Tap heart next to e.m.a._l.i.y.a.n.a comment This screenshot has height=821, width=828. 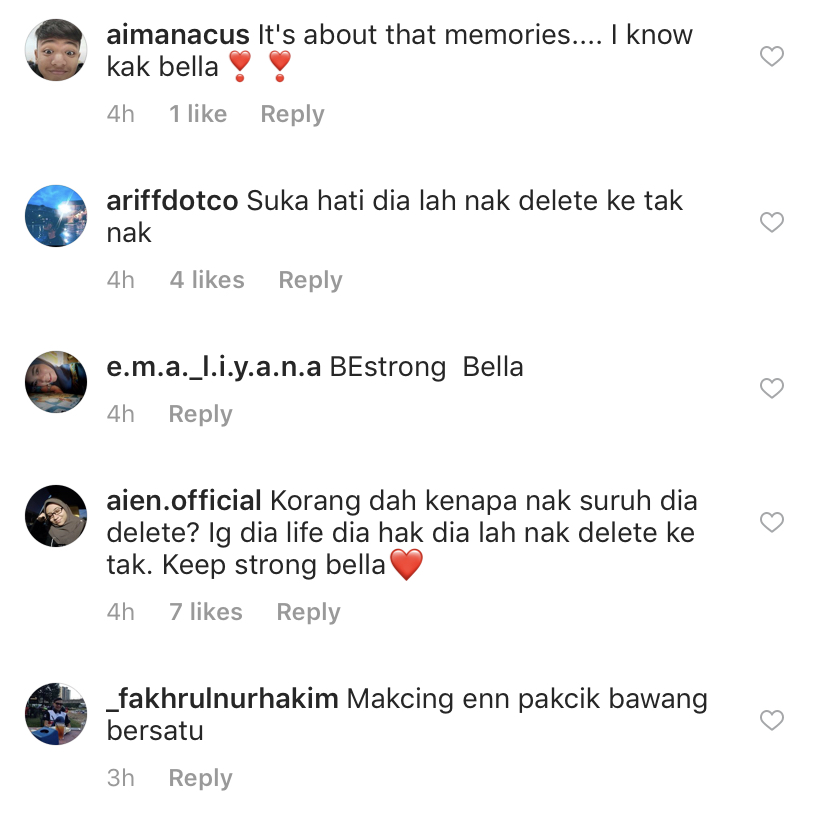pos(771,388)
